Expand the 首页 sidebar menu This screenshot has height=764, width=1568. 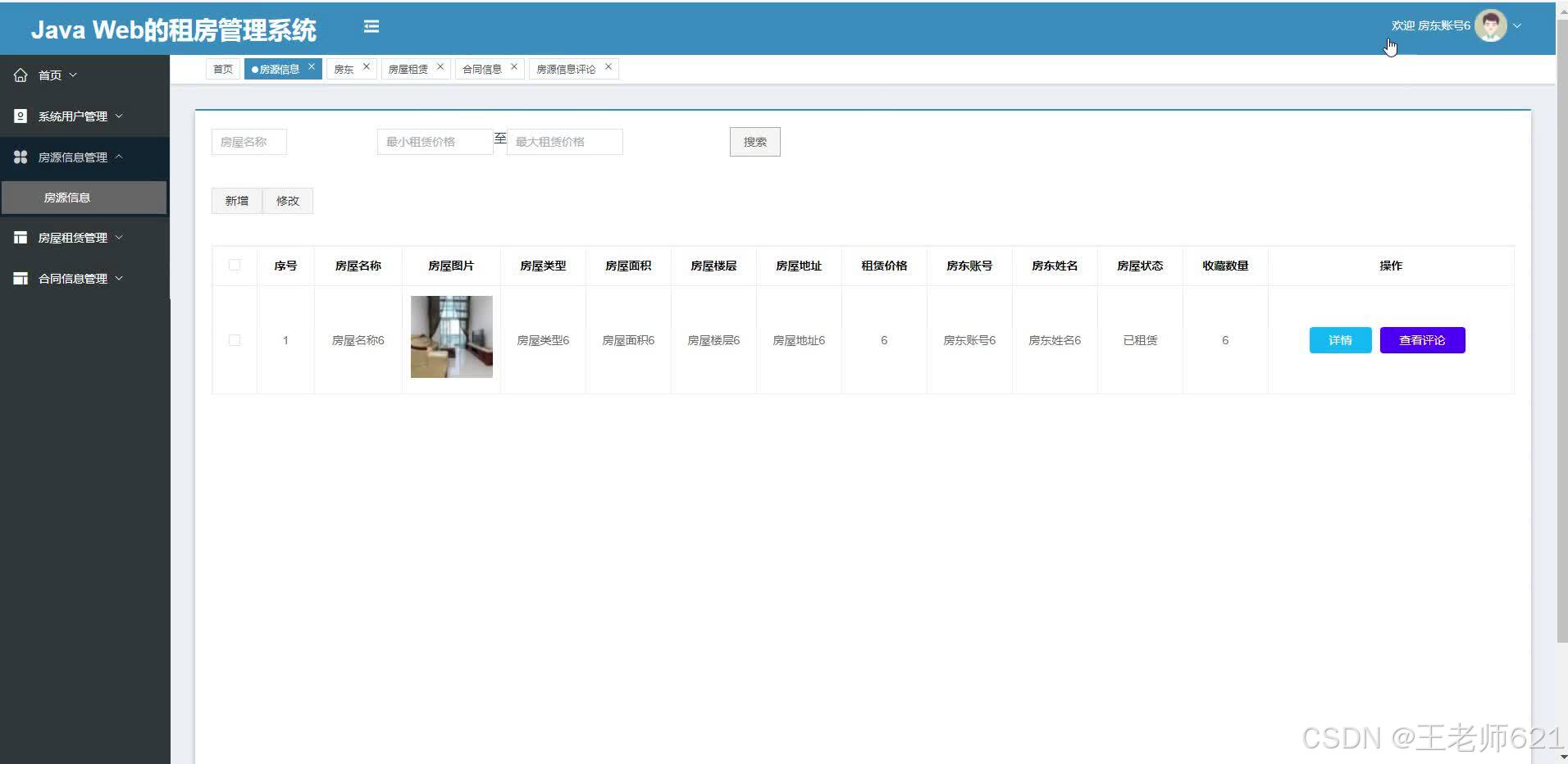tap(73, 75)
